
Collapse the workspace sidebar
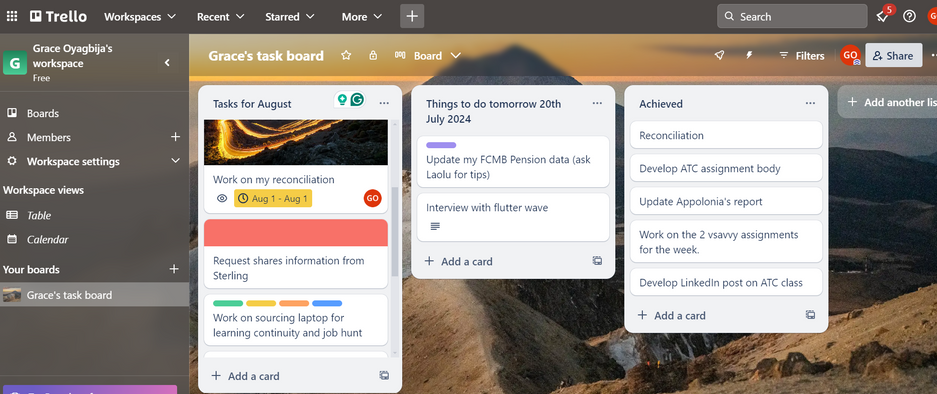pos(167,63)
